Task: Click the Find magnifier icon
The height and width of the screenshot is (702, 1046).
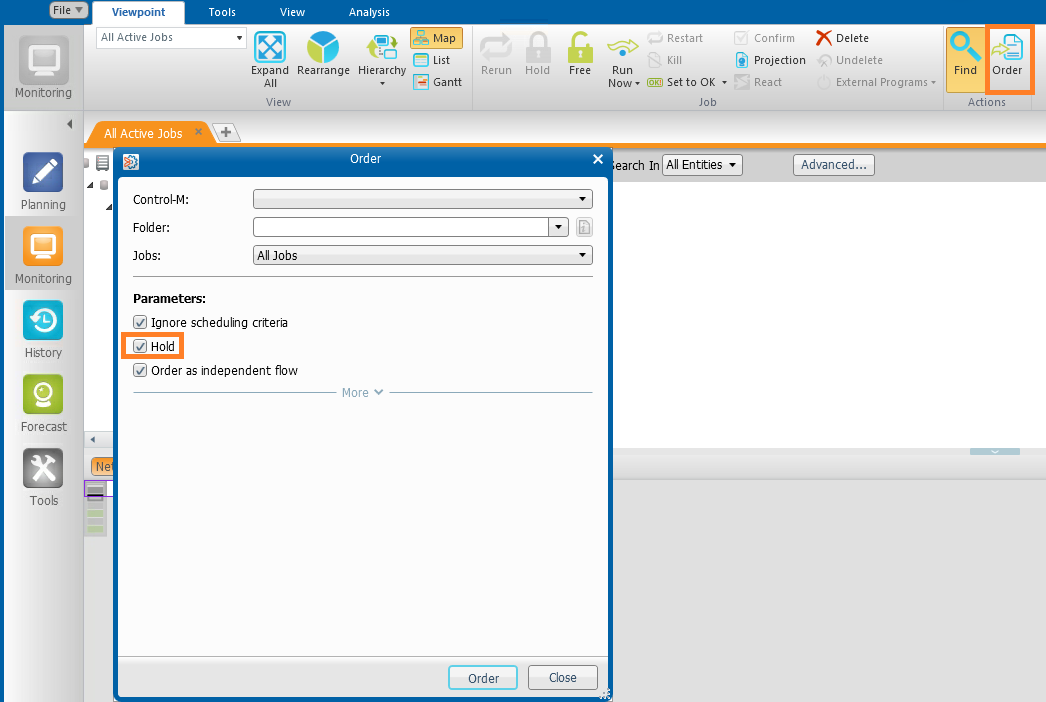Action: (965, 48)
